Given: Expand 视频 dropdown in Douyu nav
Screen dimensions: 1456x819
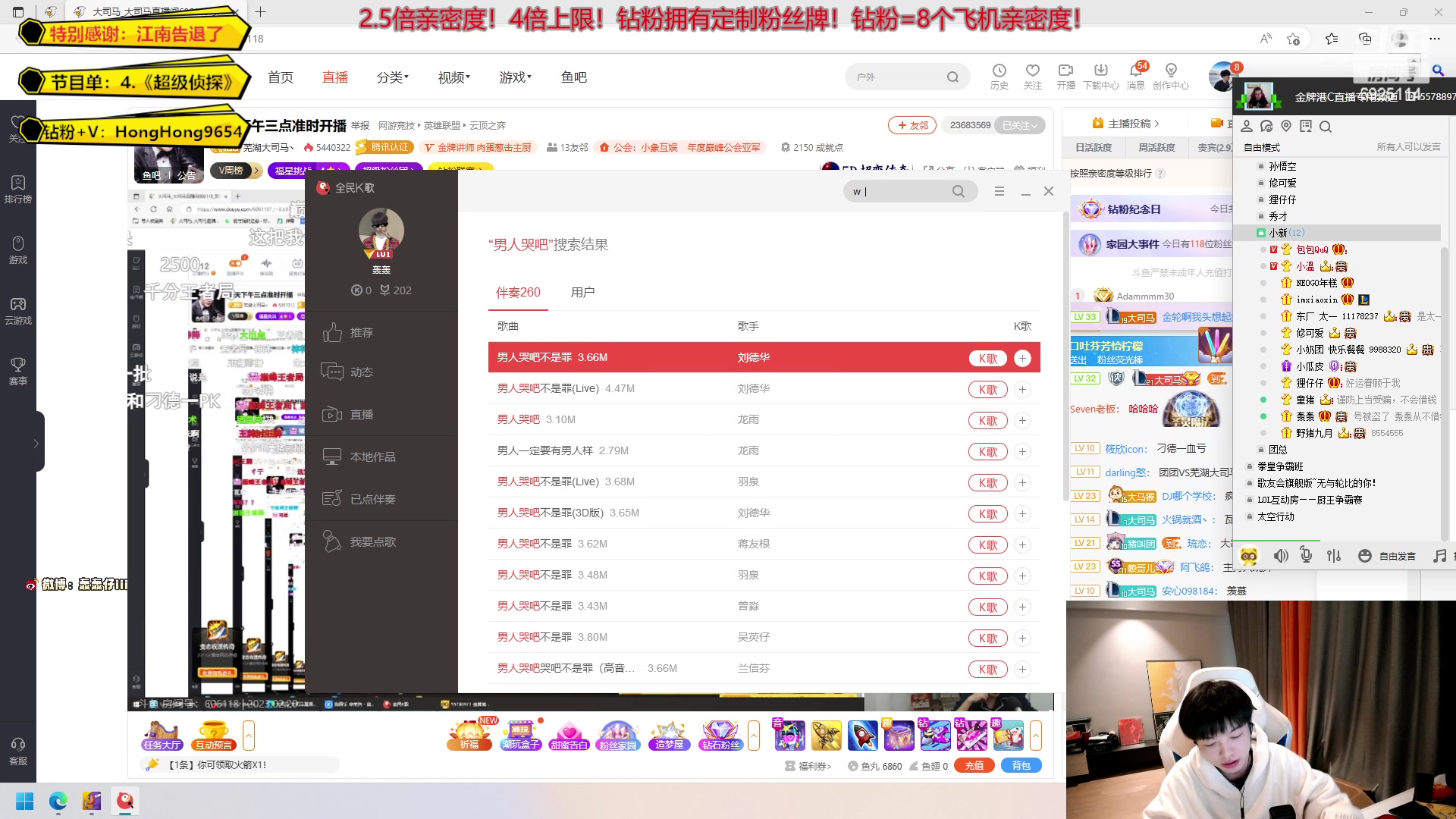Looking at the screenshot, I should 453,77.
